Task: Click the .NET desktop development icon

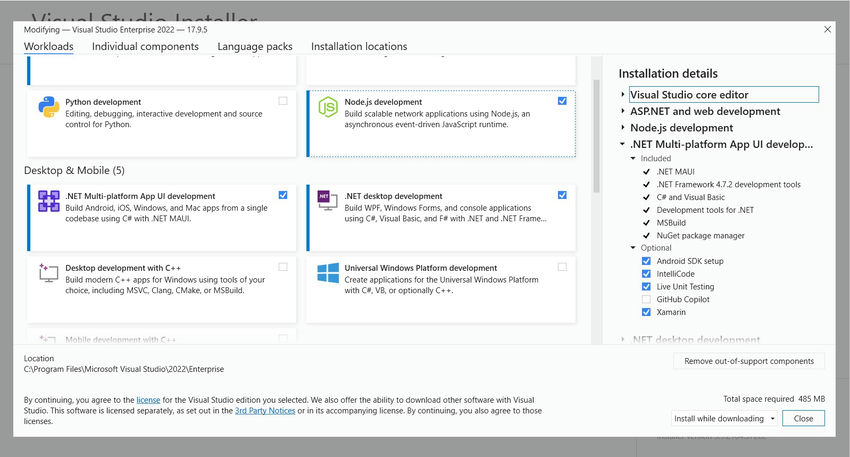Action: pos(327,200)
